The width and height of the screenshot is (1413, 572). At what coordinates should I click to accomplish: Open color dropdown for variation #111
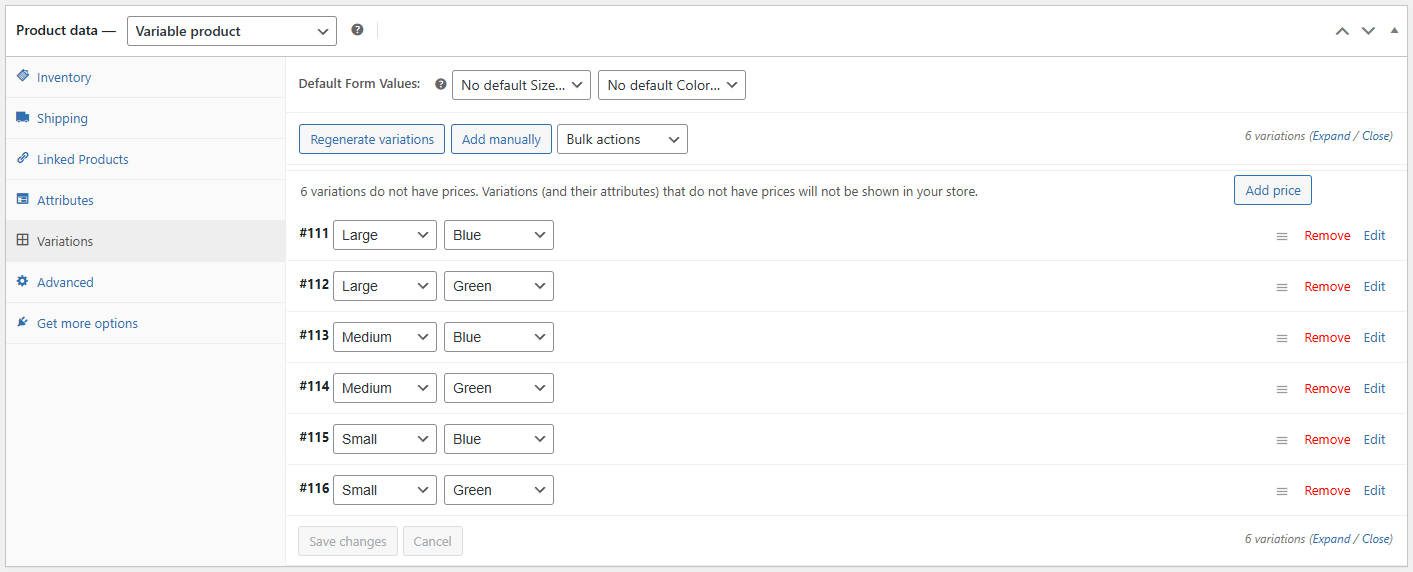[499, 235]
